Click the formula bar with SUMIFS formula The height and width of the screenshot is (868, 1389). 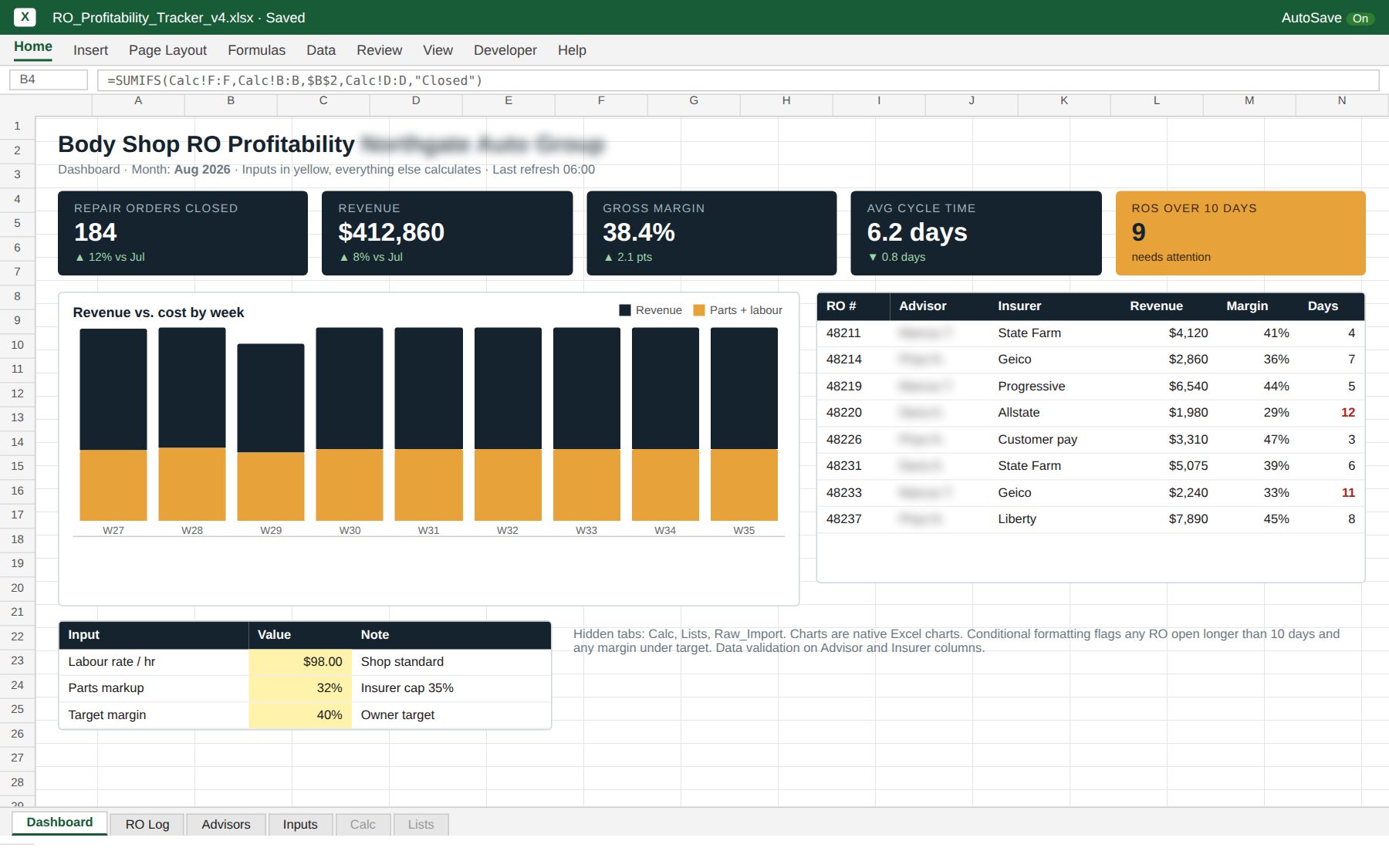click(x=738, y=80)
